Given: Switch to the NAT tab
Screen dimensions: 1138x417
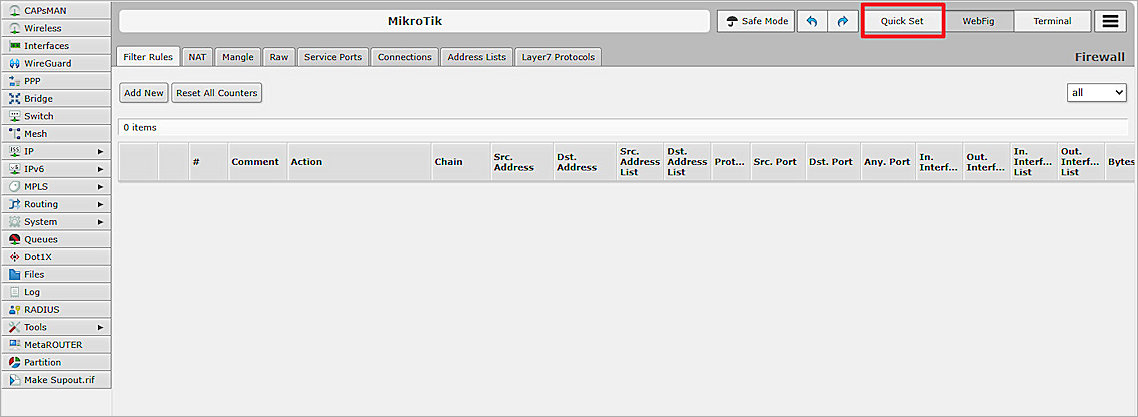Looking at the screenshot, I should pos(197,57).
